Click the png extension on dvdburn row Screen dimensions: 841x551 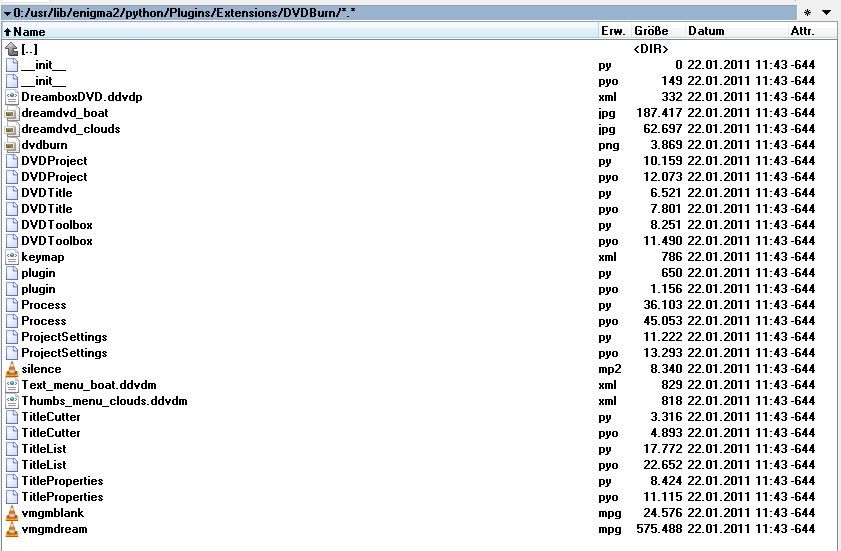pyautogui.click(x=609, y=145)
